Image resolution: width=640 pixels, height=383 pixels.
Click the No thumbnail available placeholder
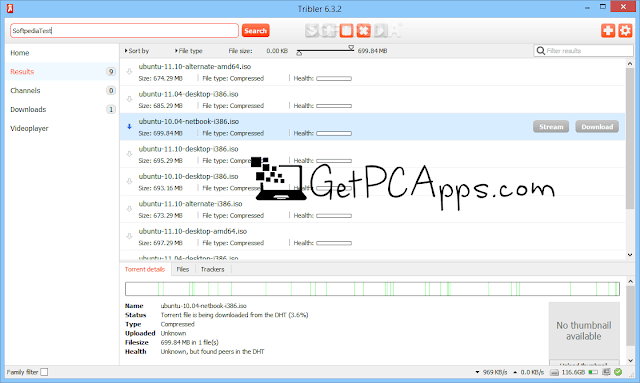tap(584, 331)
